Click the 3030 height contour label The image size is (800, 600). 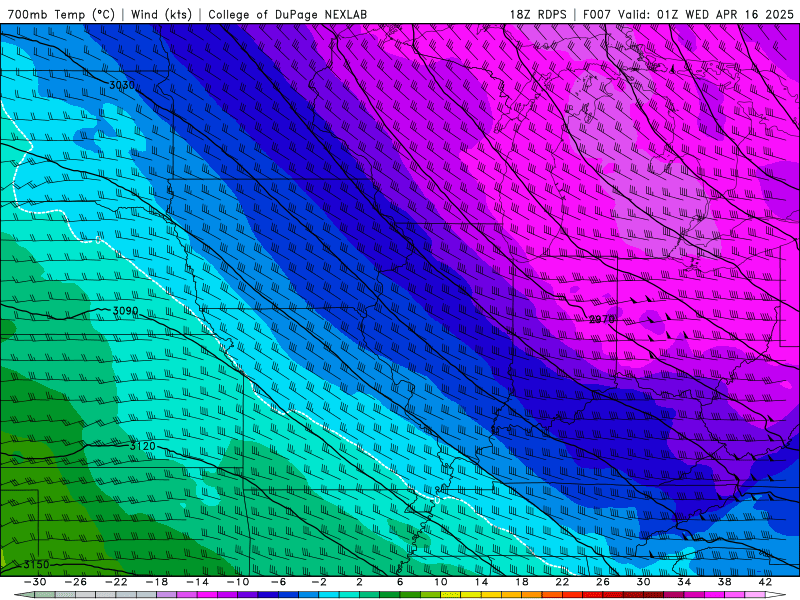(x=122, y=85)
